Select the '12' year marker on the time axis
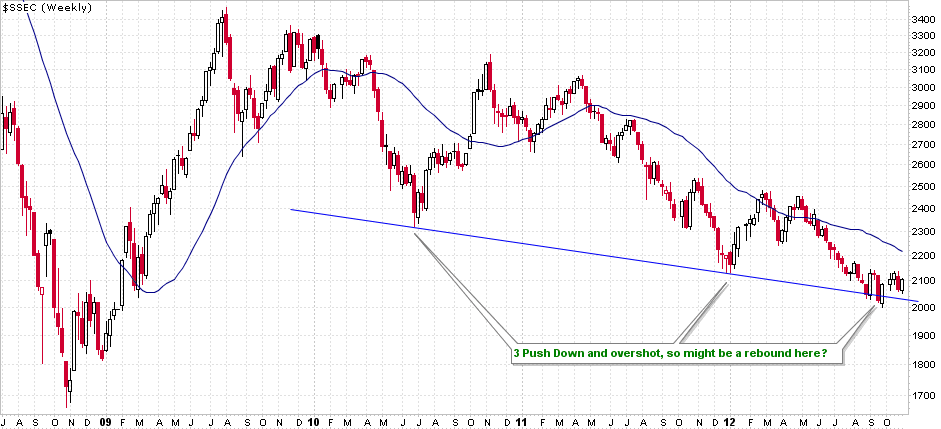This screenshot has height=429, width=941. (x=730, y=422)
